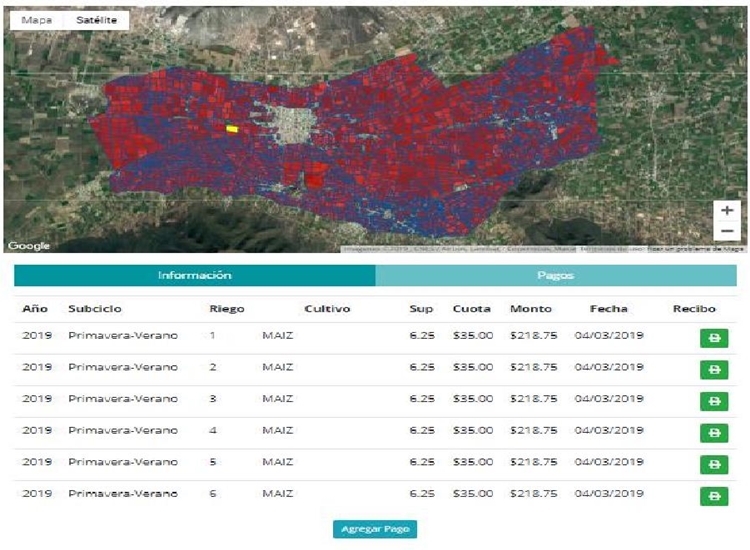The height and width of the screenshot is (550, 750).
Task: Print receipt for Riego 2 payment
Action: (x=714, y=370)
